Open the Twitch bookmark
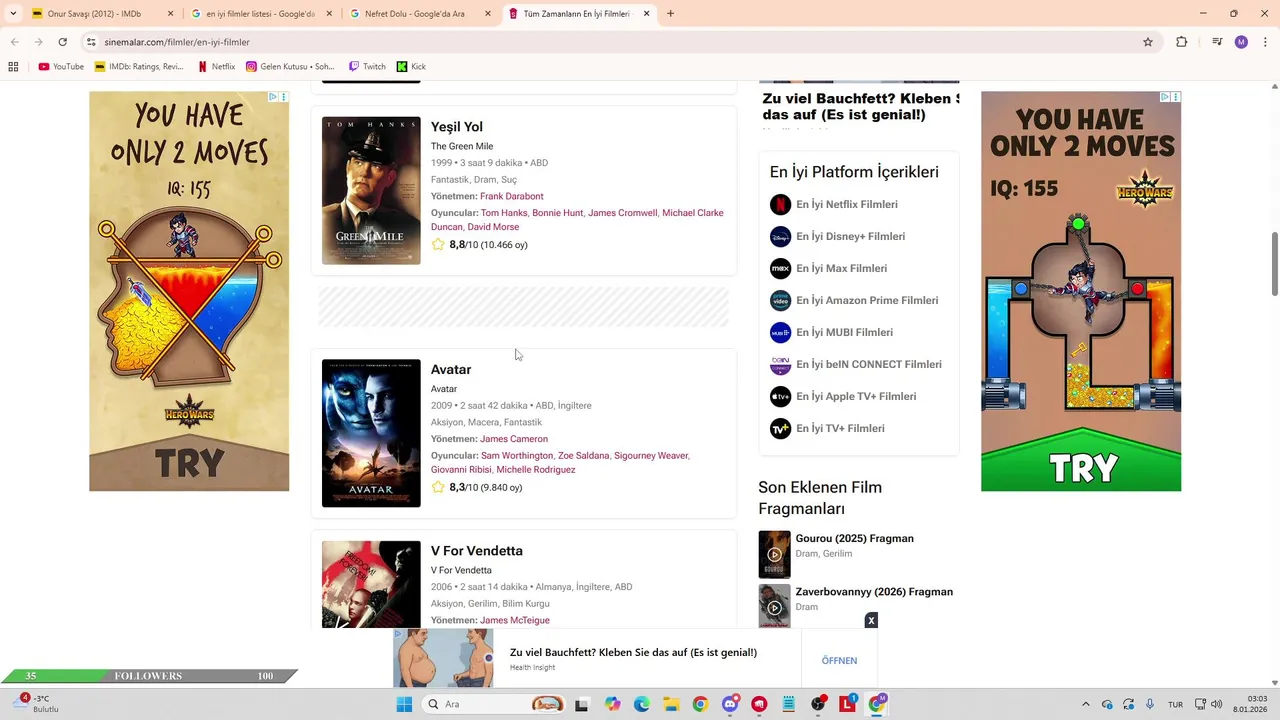This screenshot has height=720, width=1280. [x=367, y=67]
